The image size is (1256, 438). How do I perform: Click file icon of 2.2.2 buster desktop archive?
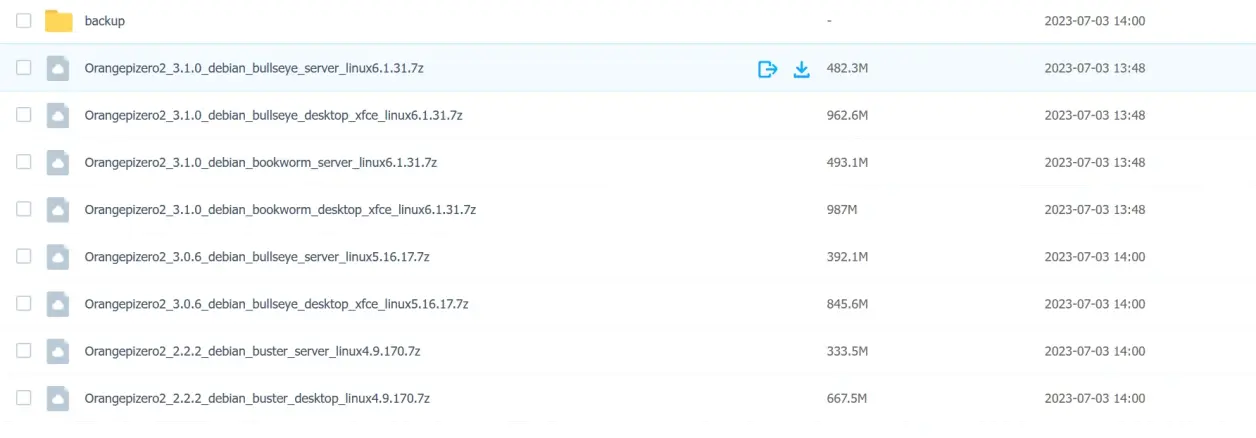point(59,398)
